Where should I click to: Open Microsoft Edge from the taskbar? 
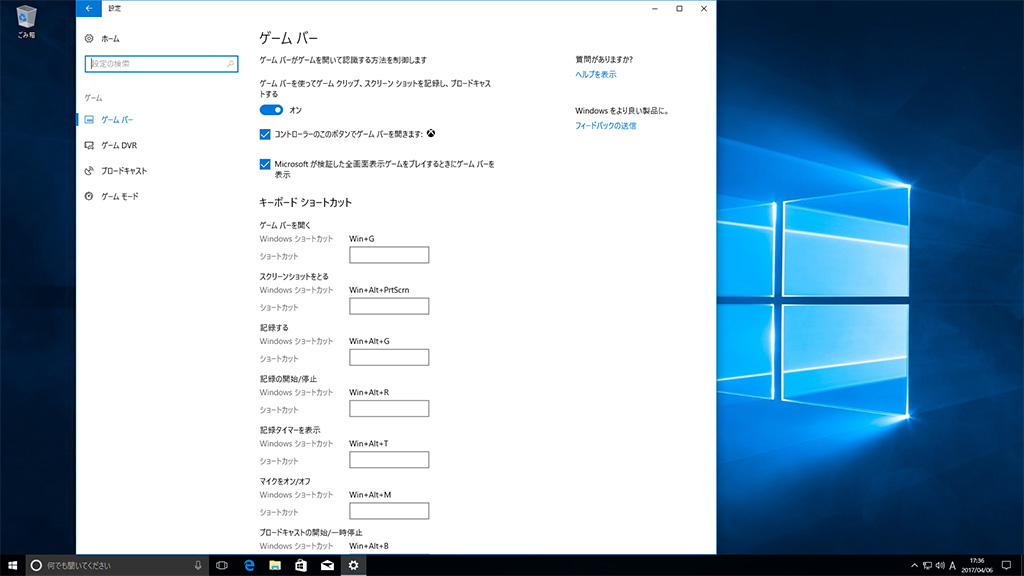coord(249,565)
